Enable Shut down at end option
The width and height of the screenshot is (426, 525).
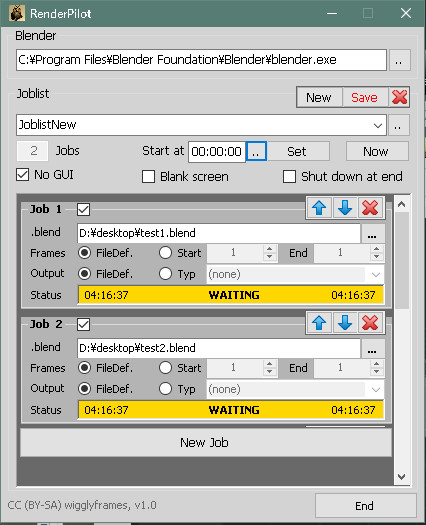click(x=289, y=176)
